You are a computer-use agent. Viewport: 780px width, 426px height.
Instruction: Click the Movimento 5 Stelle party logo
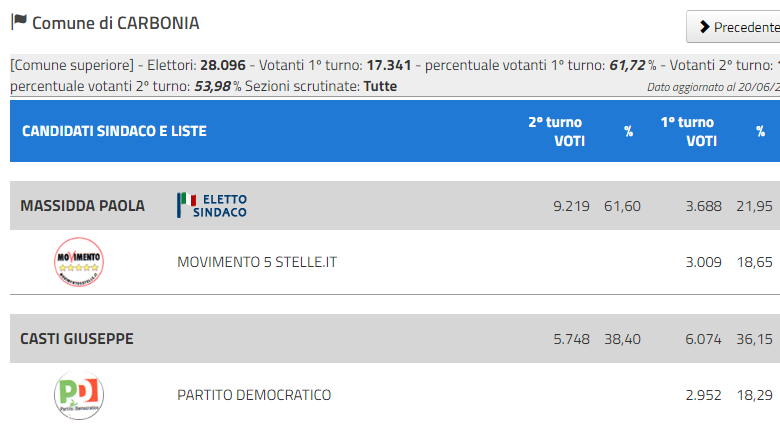click(79, 262)
